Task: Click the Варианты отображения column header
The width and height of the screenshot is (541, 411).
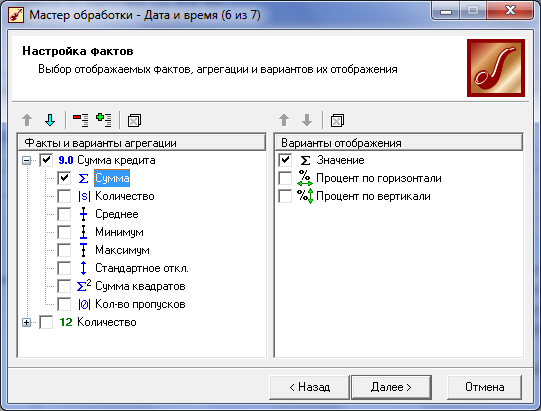Action: click(x=399, y=143)
